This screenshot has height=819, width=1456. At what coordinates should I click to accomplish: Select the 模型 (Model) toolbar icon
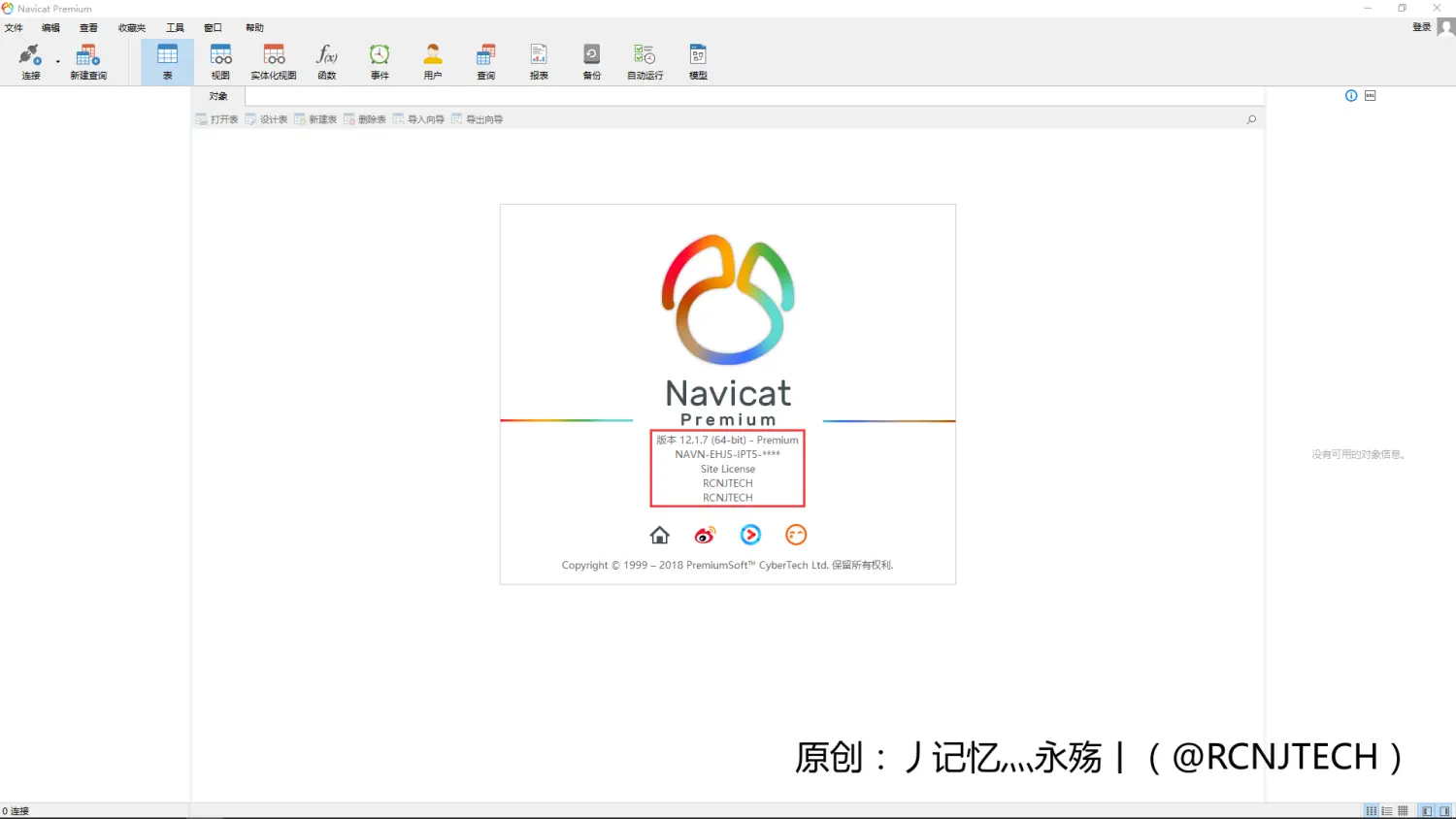(x=698, y=61)
